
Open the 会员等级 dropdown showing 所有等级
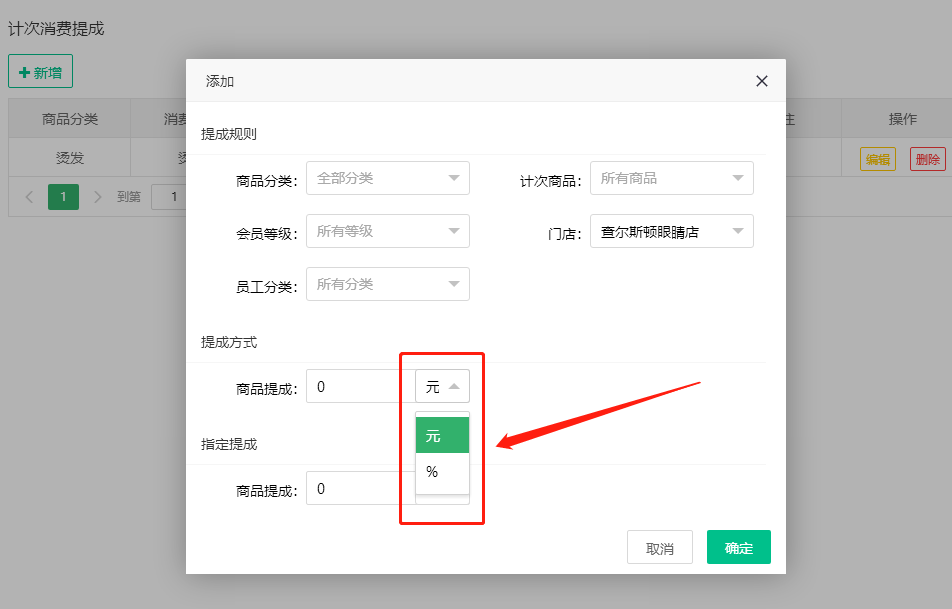[x=387, y=231]
